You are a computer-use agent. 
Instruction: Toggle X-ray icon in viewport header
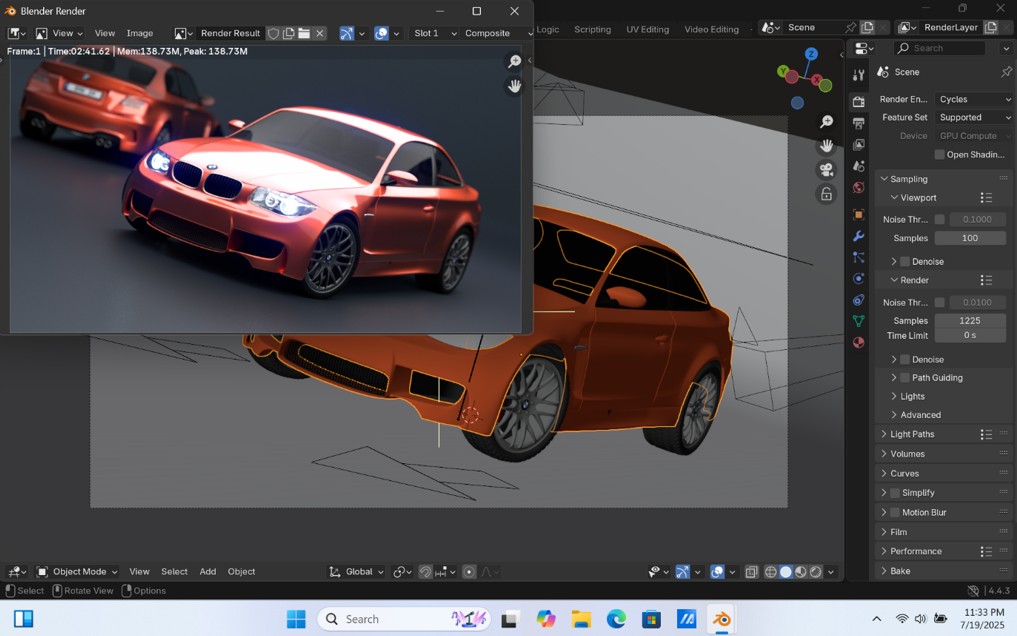tap(751, 572)
